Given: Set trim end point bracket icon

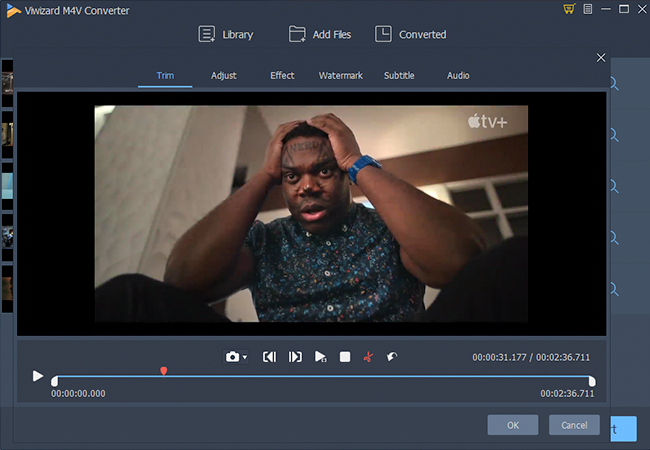Looking at the screenshot, I should 295,356.
